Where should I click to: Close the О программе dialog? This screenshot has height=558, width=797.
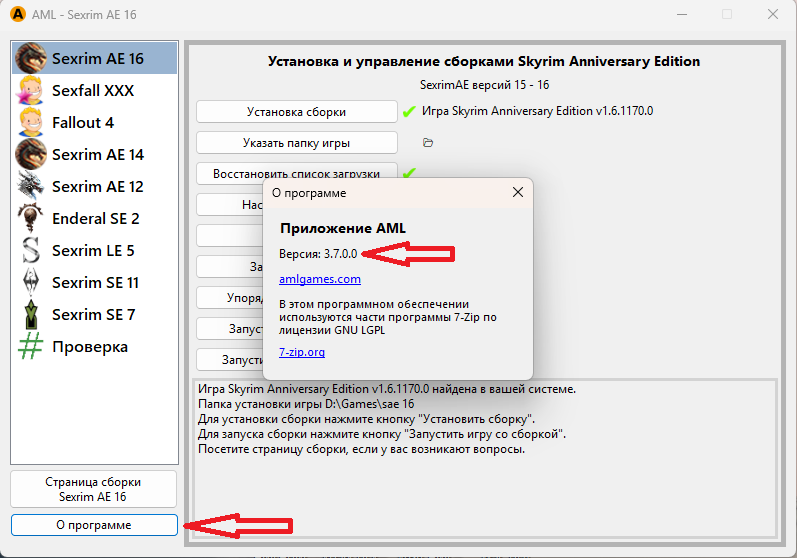pos(517,192)
